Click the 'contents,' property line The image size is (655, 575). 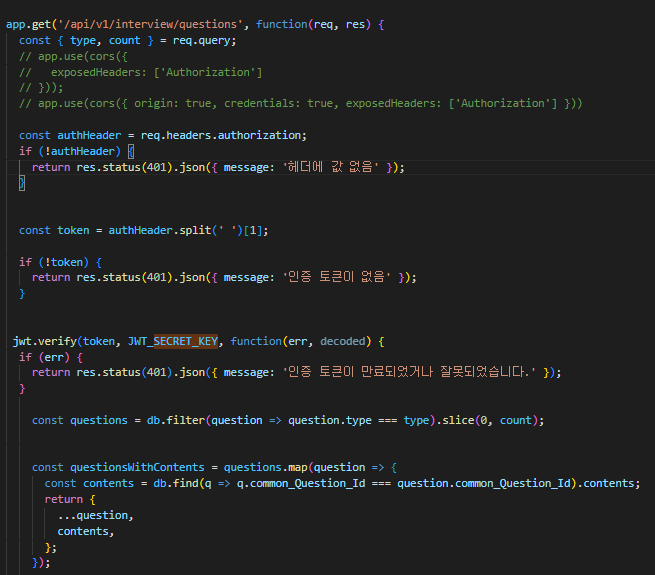pos(86,532)
